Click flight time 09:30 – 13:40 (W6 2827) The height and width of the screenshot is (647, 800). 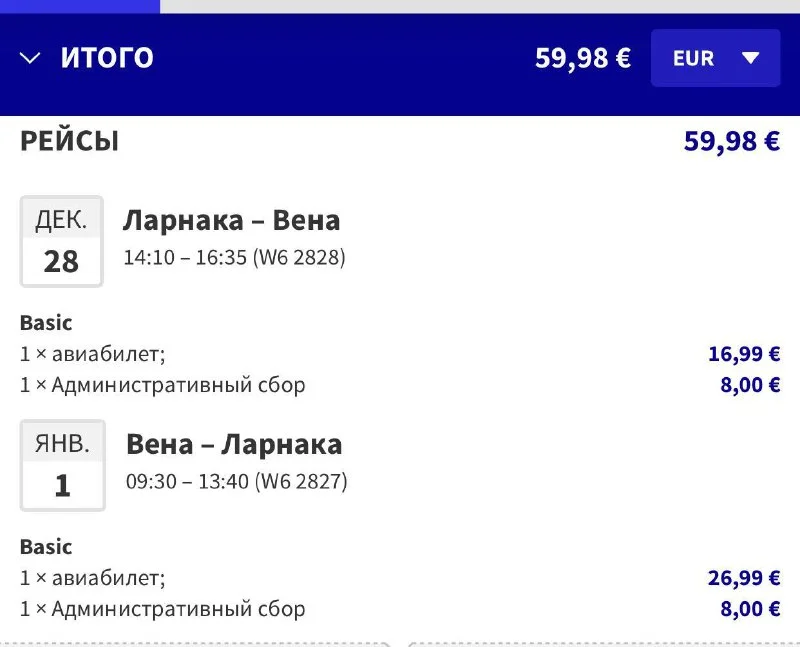pos(236,481)
